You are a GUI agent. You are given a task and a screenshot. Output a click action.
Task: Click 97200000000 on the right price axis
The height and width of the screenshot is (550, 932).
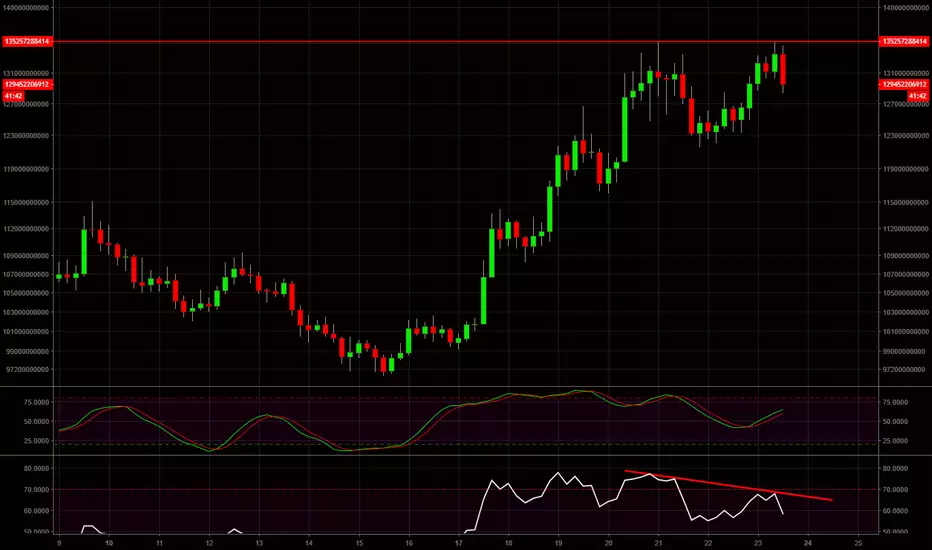tap(903, 370)
